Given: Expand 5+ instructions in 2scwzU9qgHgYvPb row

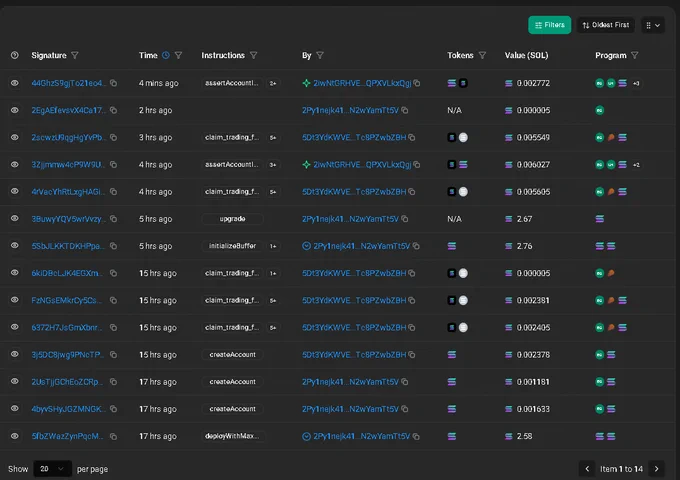Looking at the screenshot, I should [273, 137].
